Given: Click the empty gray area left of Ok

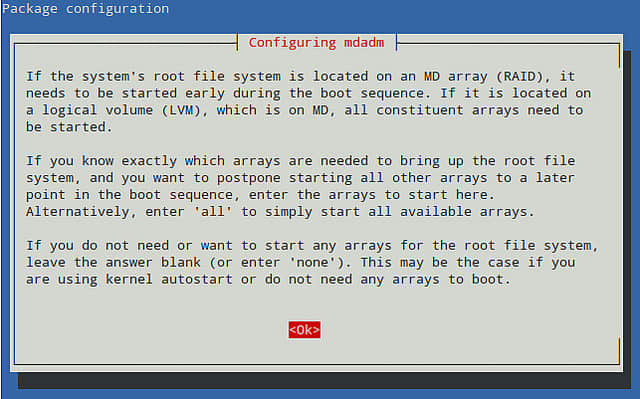Looking at the screenshot, I should [x=151, y=330].
